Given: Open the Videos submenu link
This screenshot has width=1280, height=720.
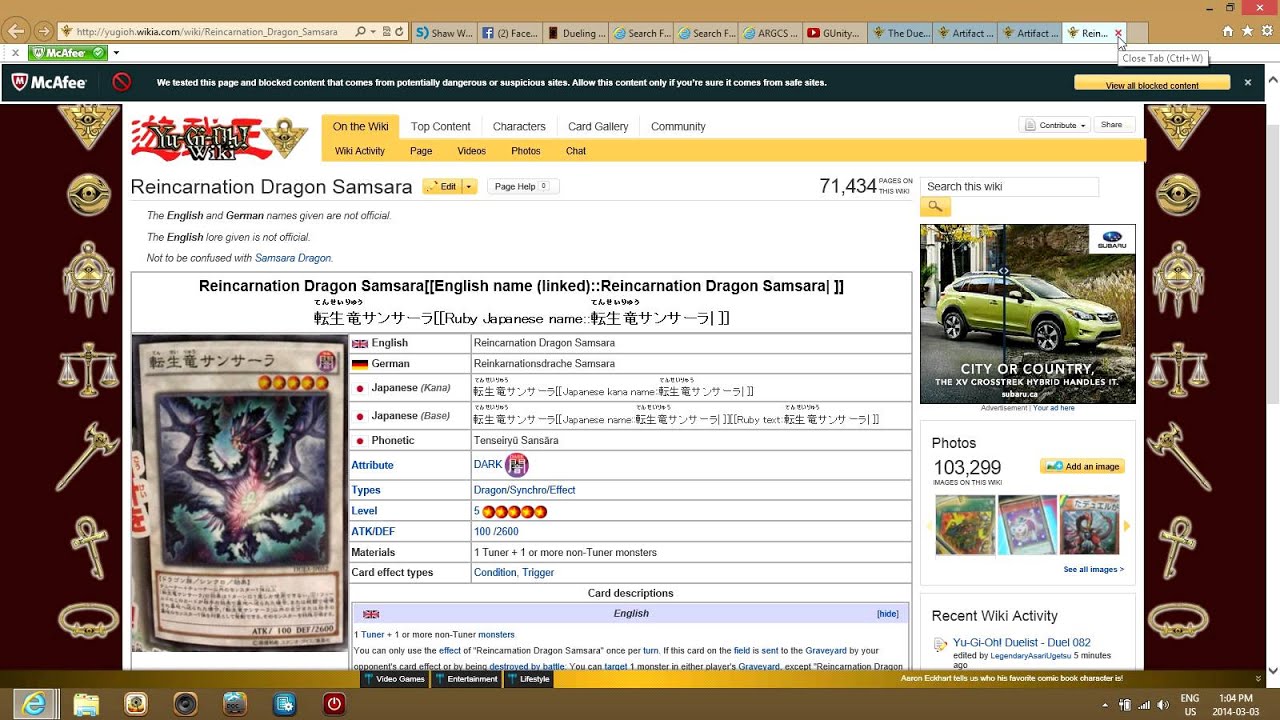Looking at the screenshot, I should point(472,151).
